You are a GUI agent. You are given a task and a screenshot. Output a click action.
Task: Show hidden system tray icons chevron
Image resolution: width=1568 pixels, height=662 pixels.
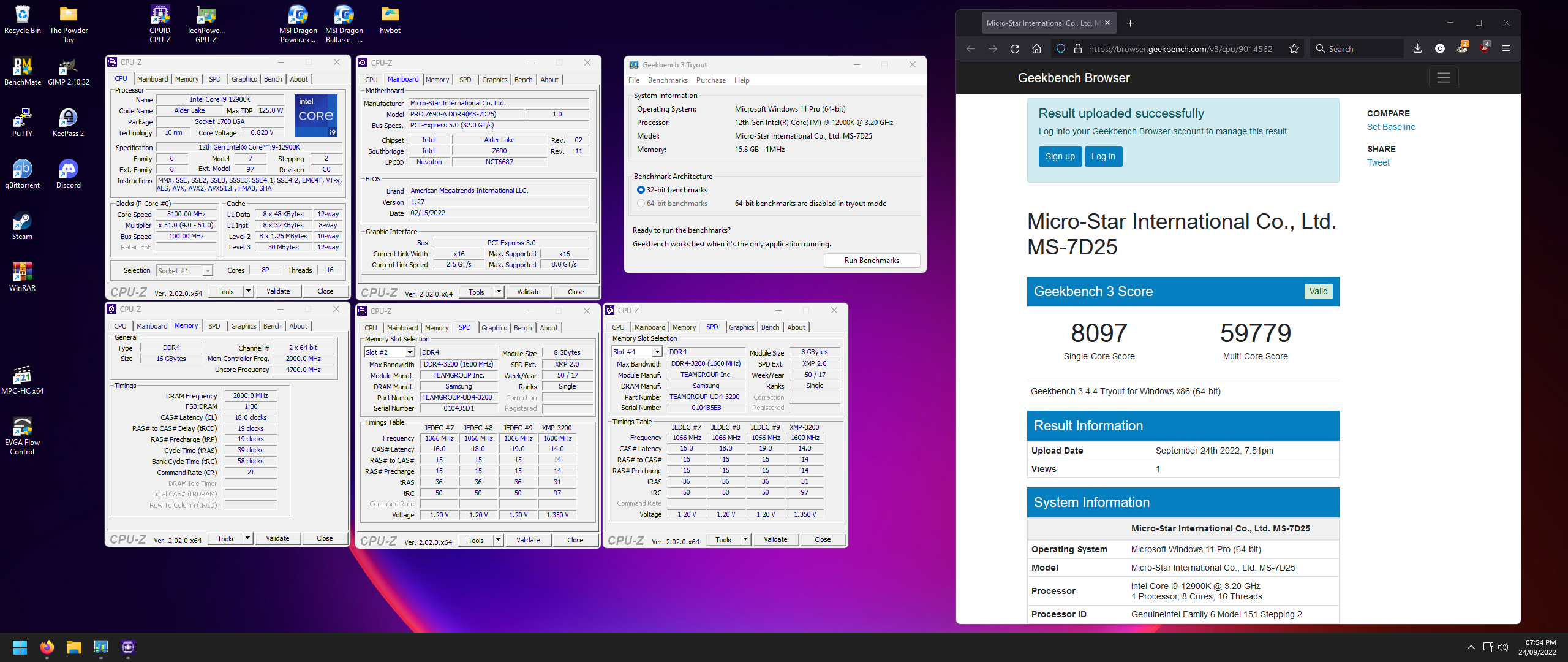click(x=1471, y=647)
